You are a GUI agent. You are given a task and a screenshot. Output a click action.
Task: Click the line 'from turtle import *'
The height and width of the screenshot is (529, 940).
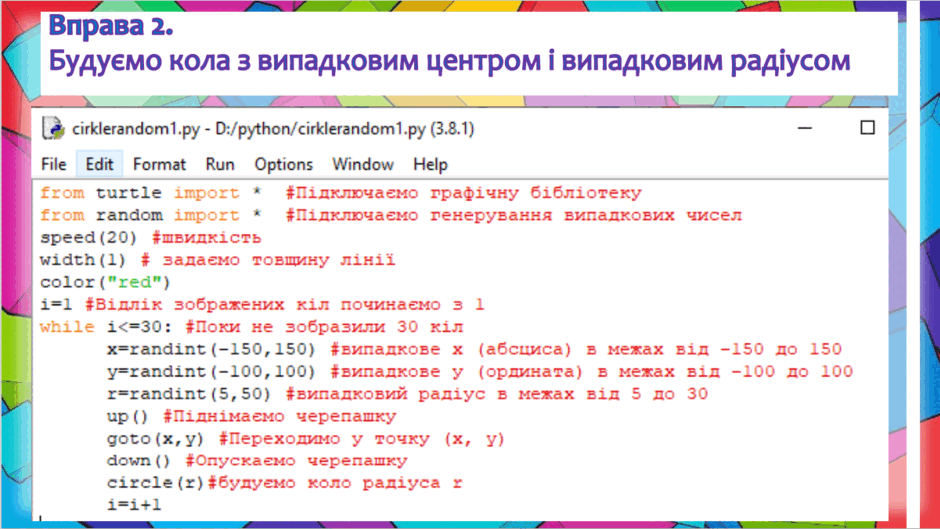151,193
